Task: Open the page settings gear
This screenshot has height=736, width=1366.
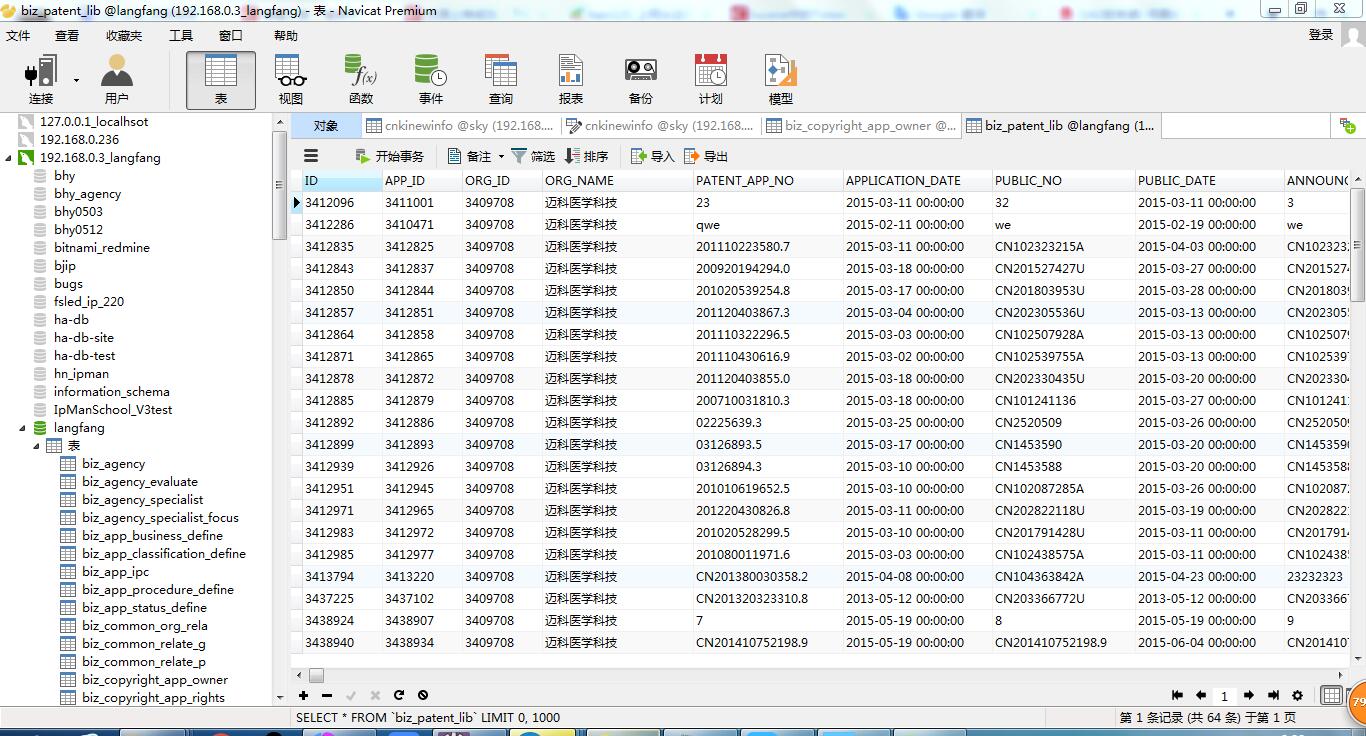Action: pyautogui.click(x=1298, y=695)
